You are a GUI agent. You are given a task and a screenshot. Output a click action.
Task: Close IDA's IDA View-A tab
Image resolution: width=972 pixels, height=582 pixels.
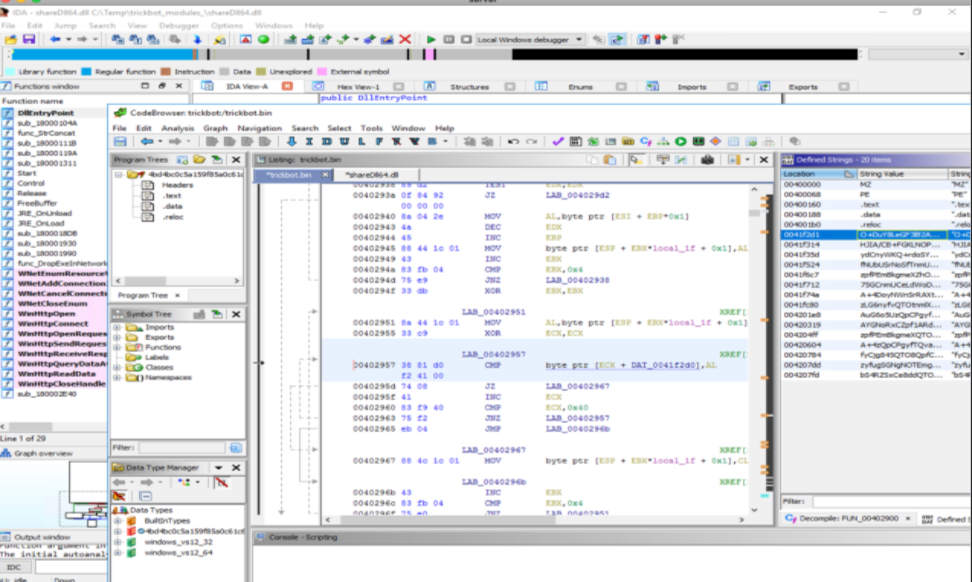click(x=287, y=87)
